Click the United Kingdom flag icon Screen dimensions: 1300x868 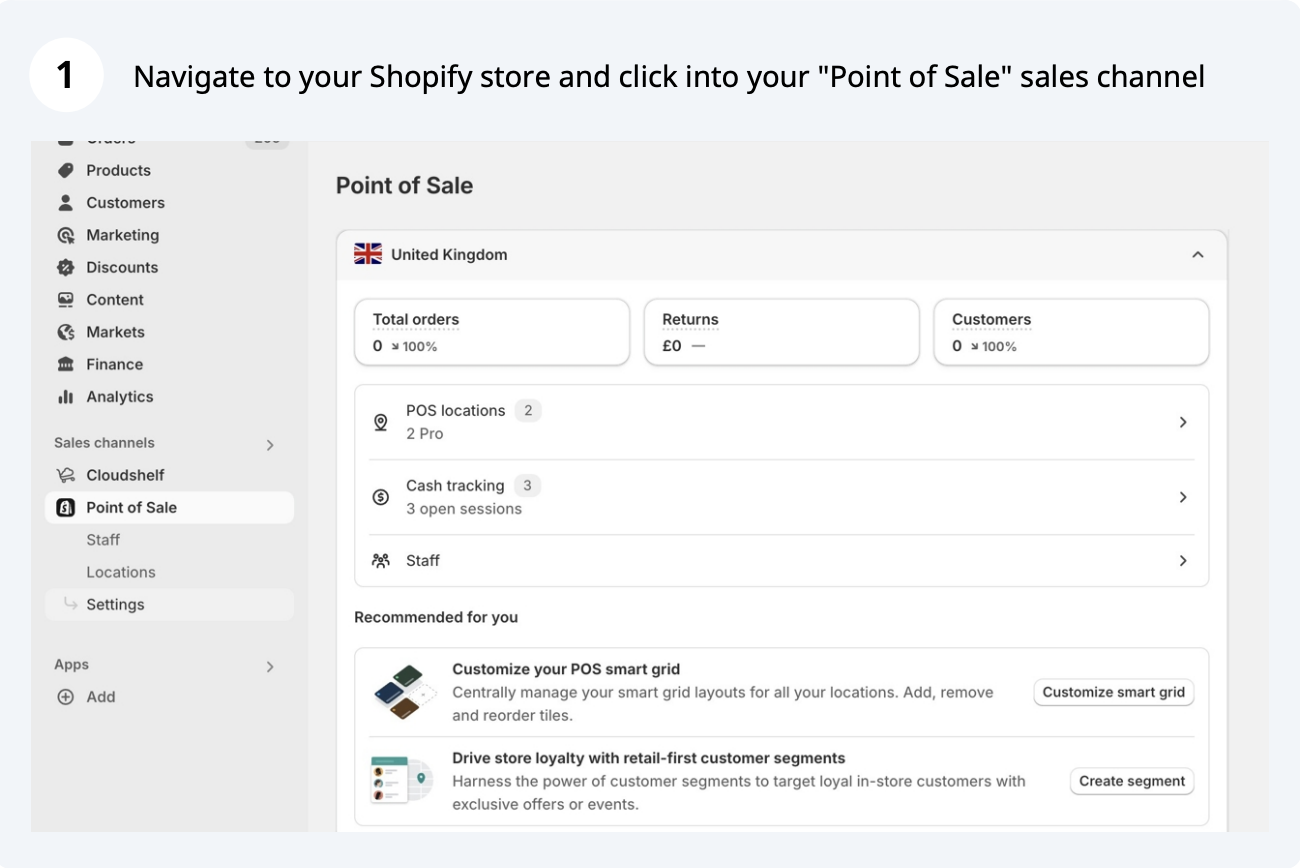click(x=368, y=254)
